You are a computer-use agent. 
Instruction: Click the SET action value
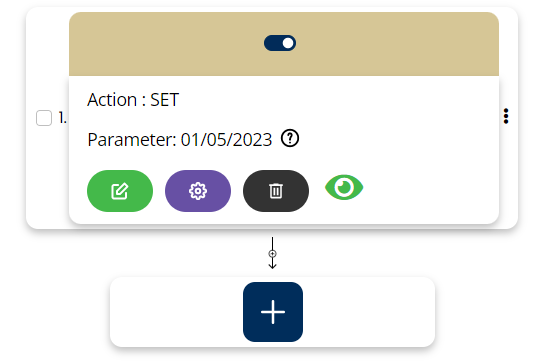[x=165, y=100]
